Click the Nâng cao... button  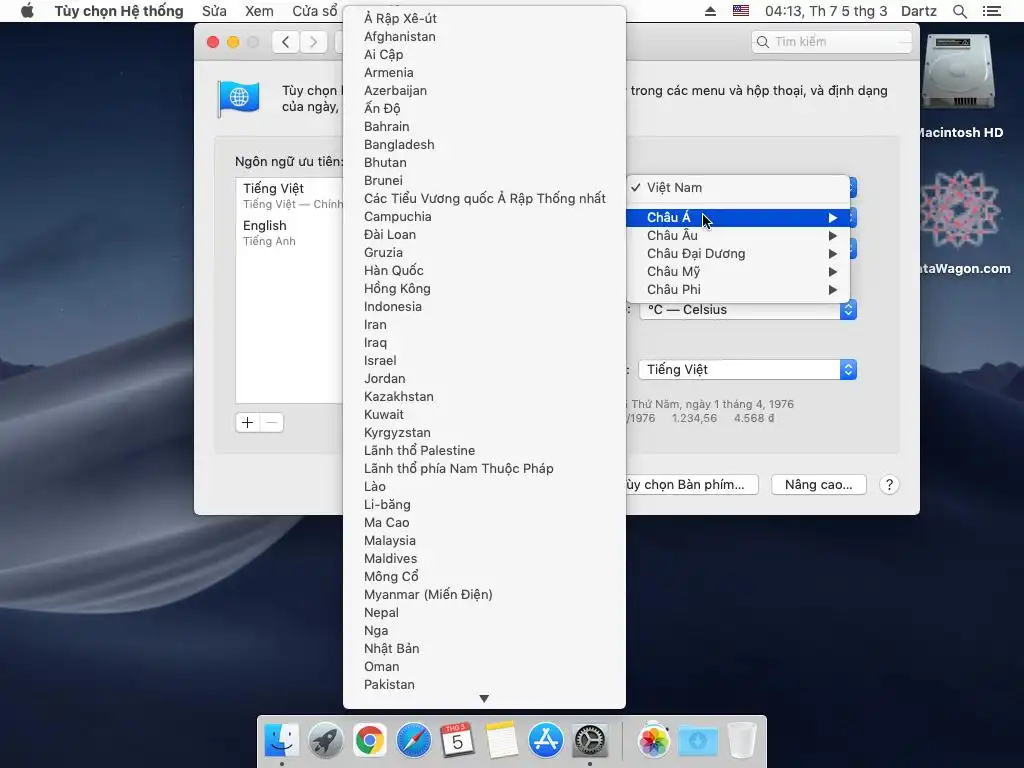tap(819, 485)
